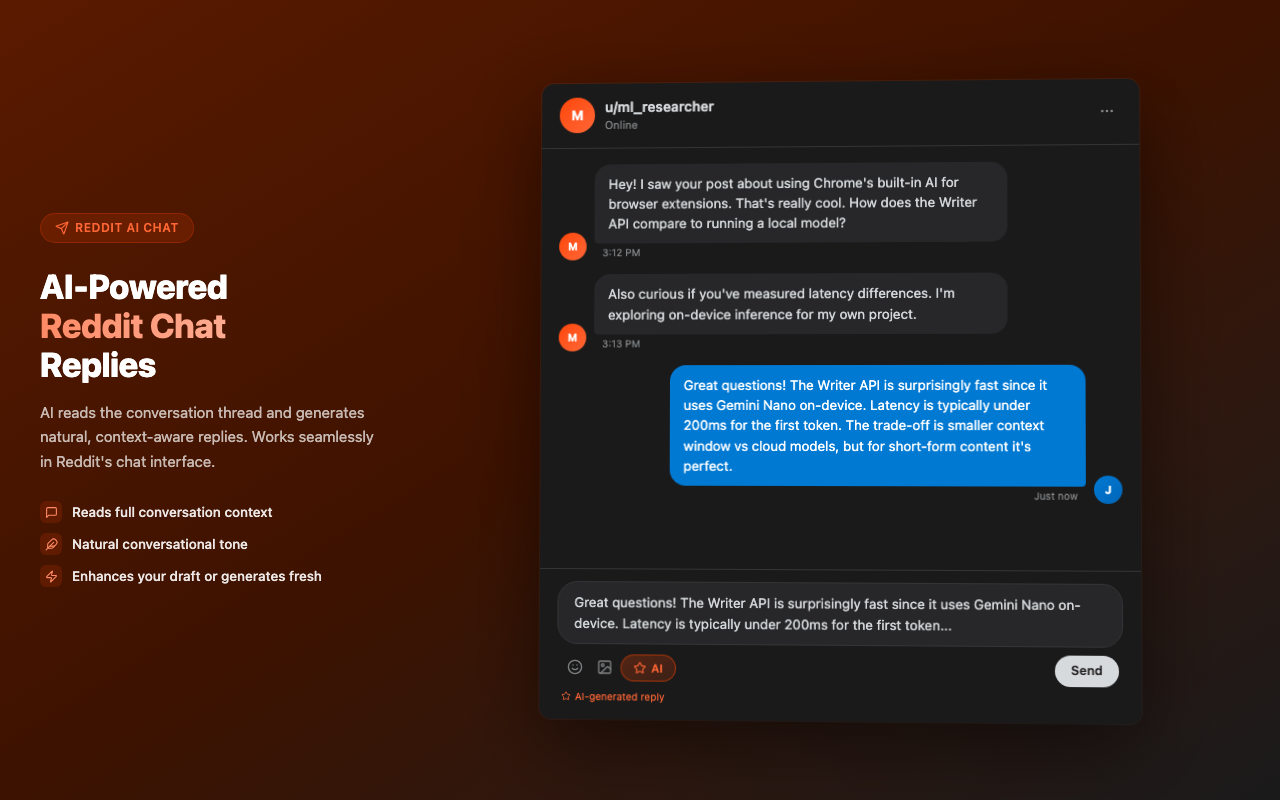Select the star AI icon in the composer
The image size is (1280, 800).
click(x=638, y=667)
